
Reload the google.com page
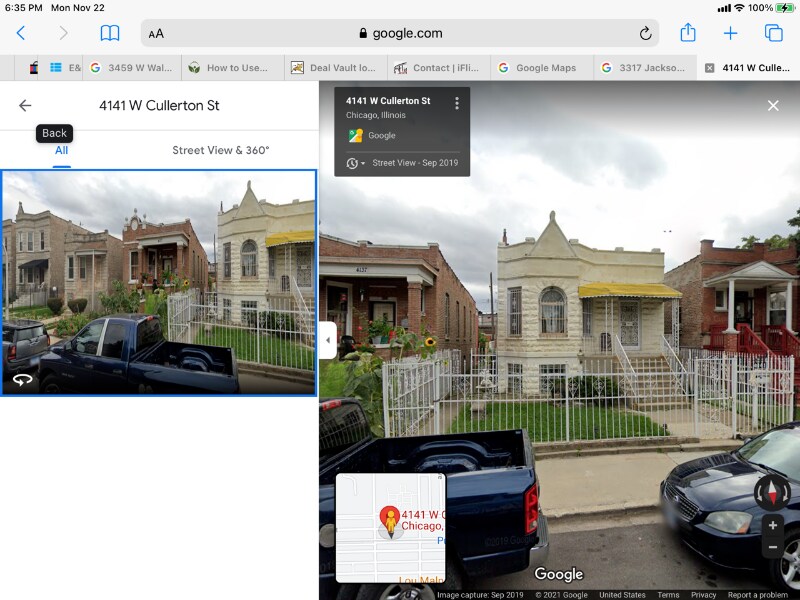tap(646, 33)
